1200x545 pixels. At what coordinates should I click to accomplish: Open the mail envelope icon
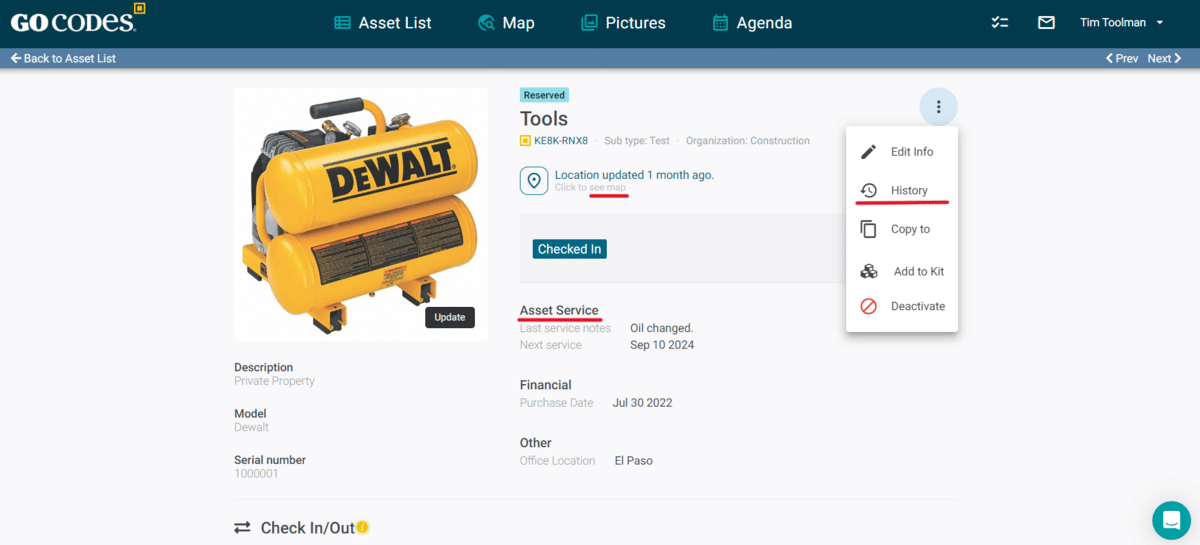pos(1046,23)
